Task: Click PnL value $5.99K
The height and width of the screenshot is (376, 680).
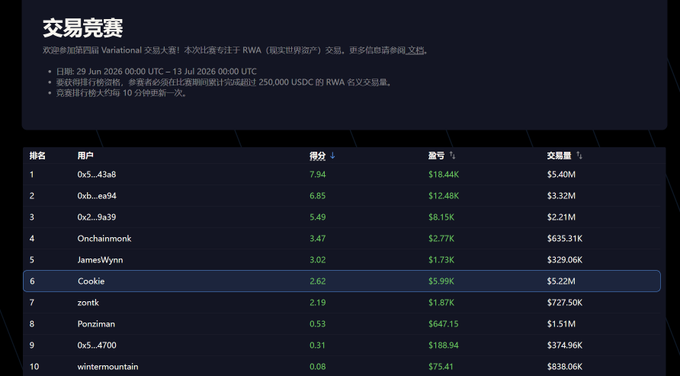Action: click(x=441, y=281)
